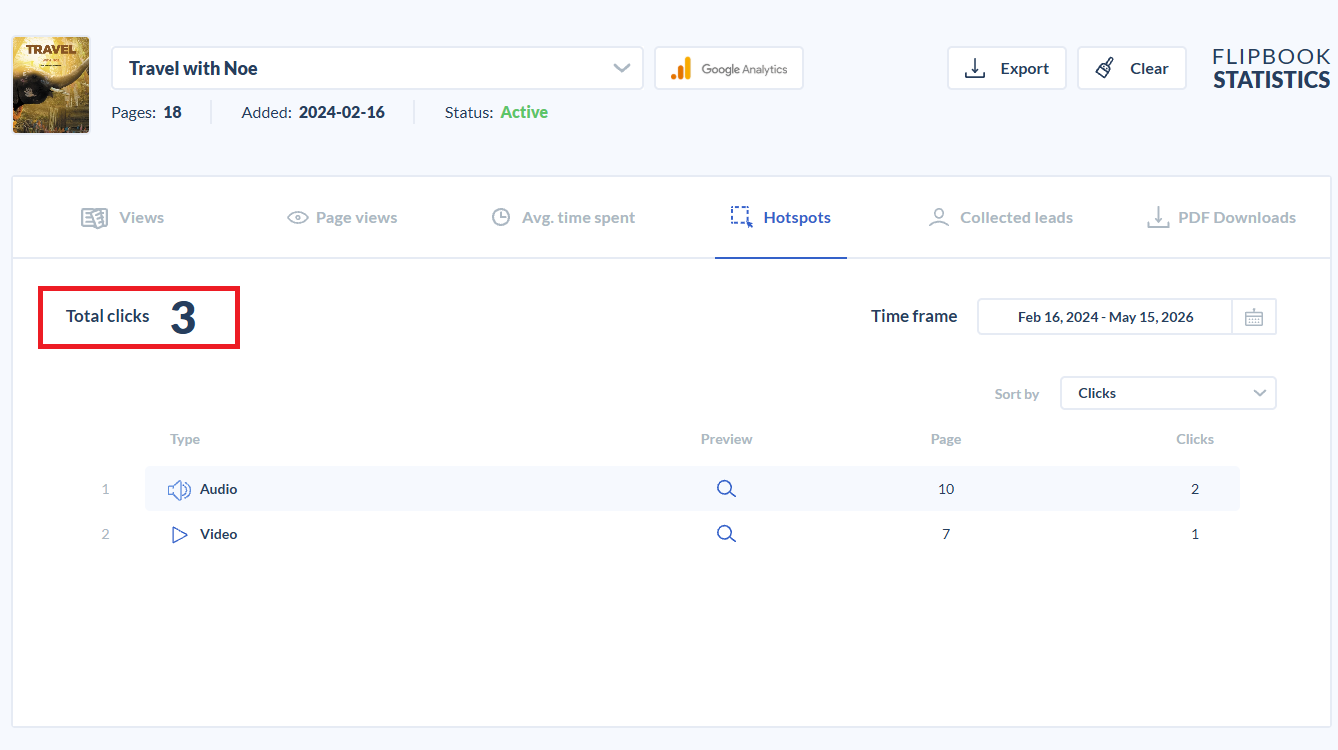The image size is (1338, 750).
Task: Preview the Audio hotspot with magnifier icon
Action: [726, 489]
